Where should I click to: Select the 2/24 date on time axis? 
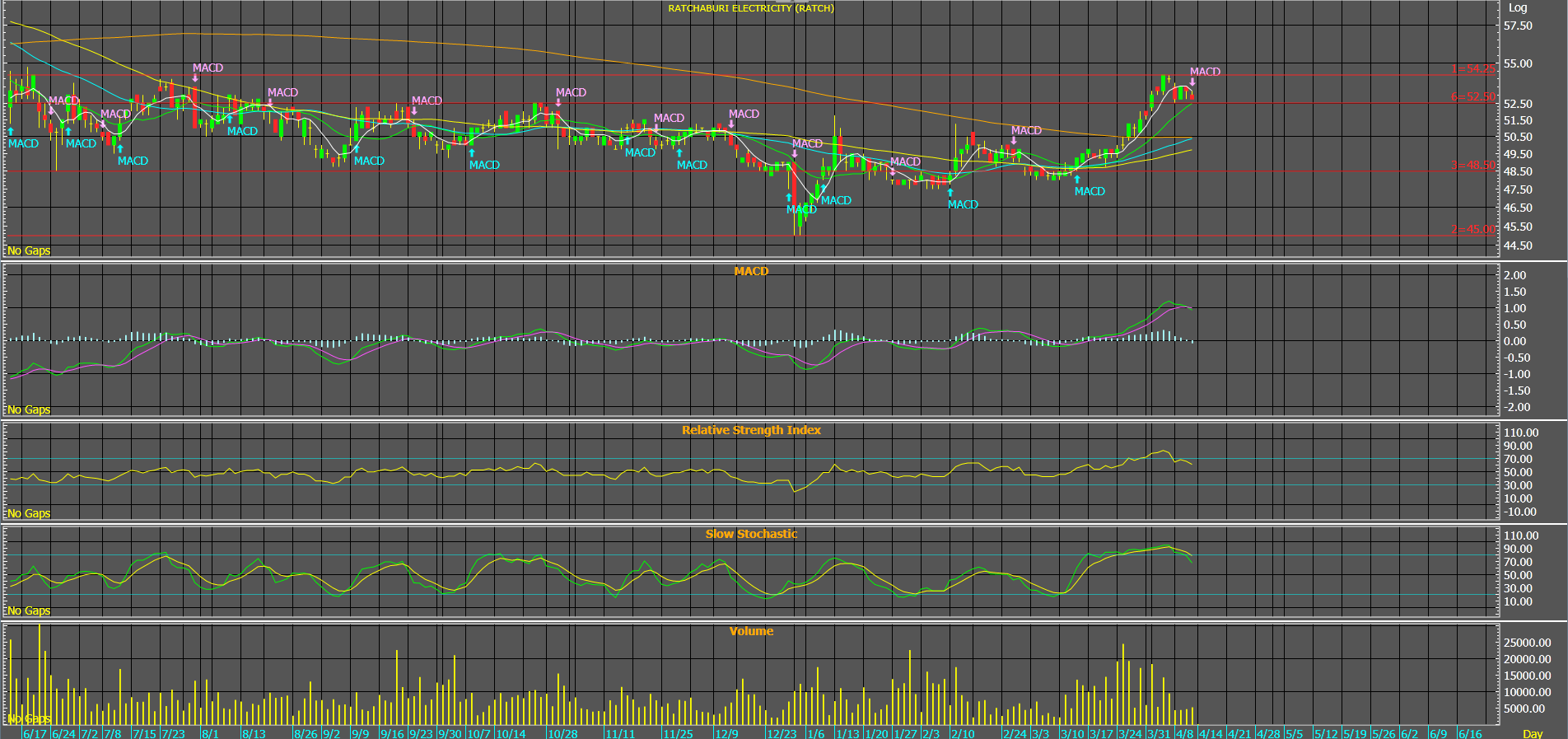coord(1015,733)
